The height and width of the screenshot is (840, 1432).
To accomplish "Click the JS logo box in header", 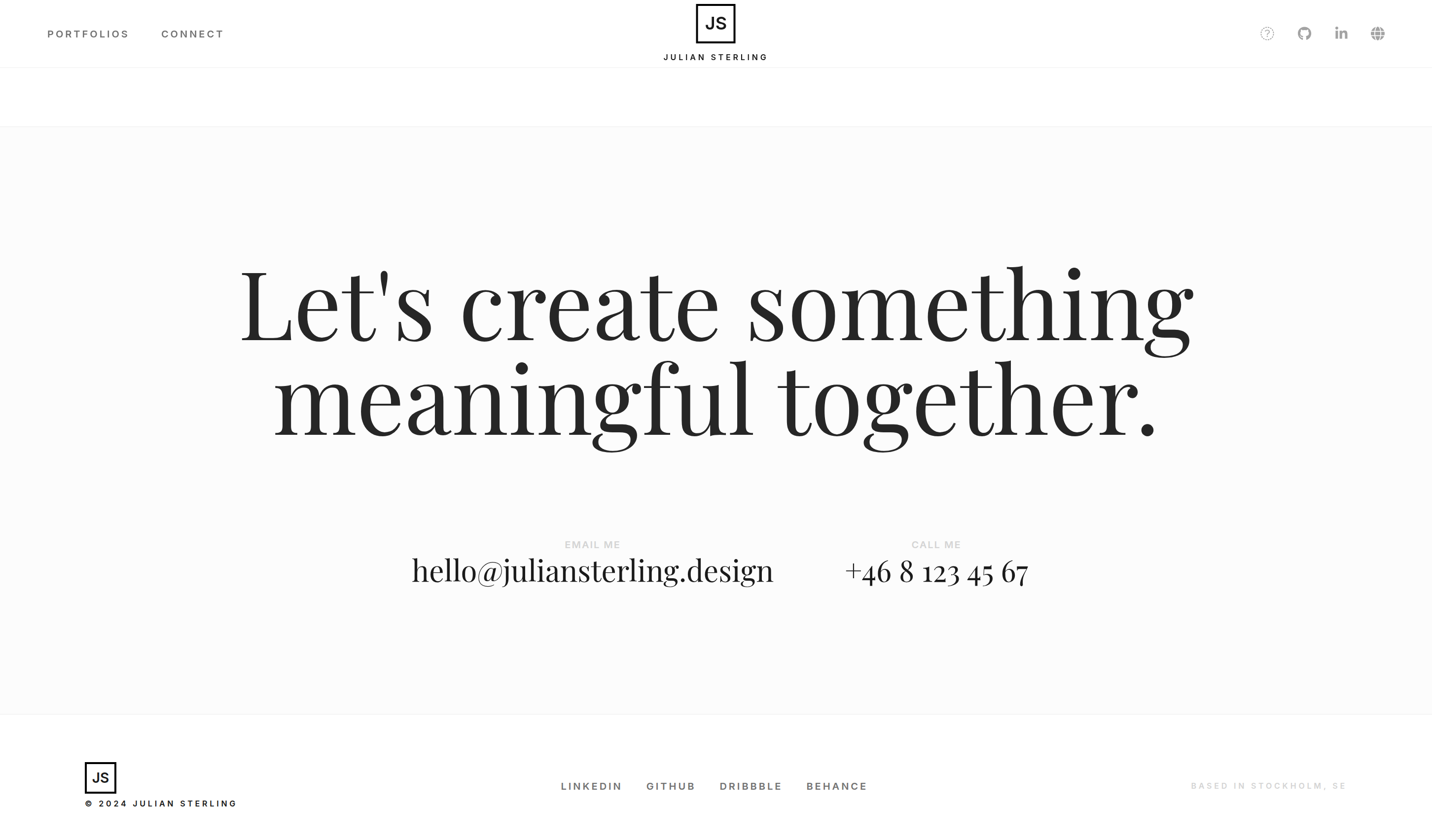I will coord(716,23).
